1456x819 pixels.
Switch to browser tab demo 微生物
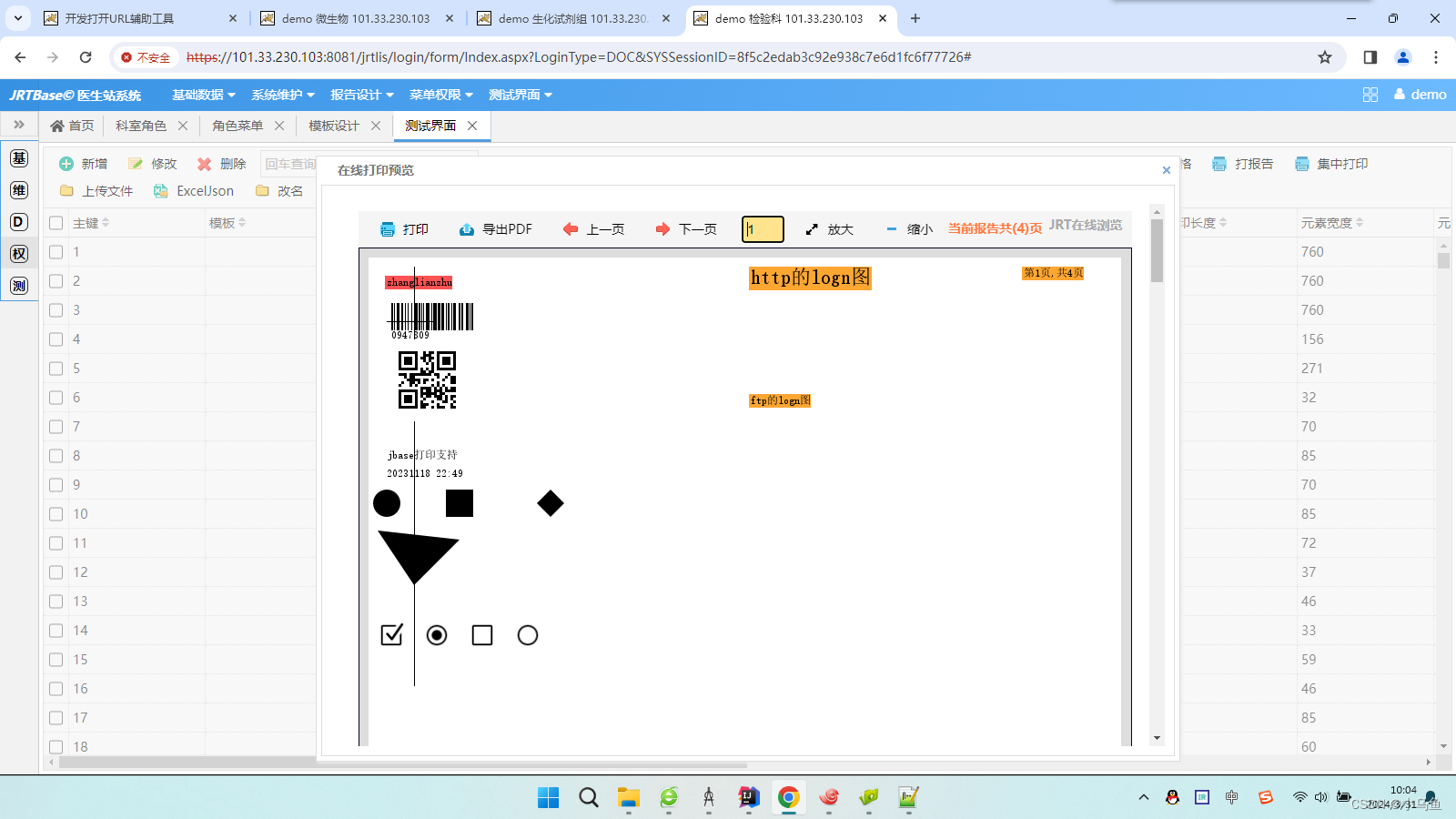[x=358, y=18]
